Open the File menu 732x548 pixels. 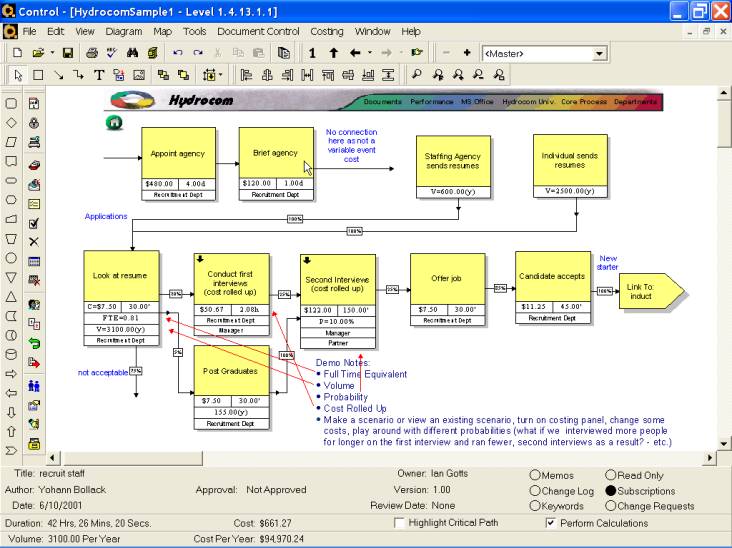29,32
